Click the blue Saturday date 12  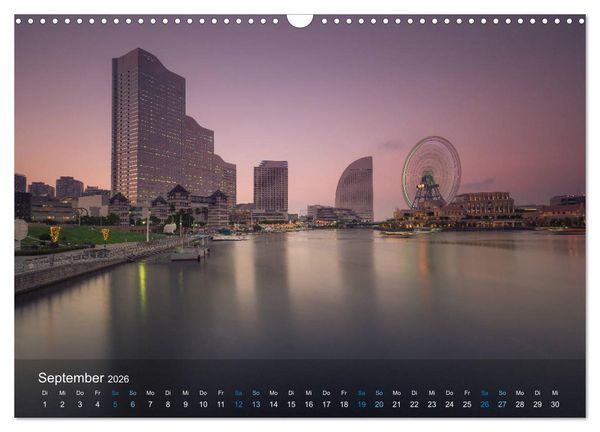[x=238, y=404]
